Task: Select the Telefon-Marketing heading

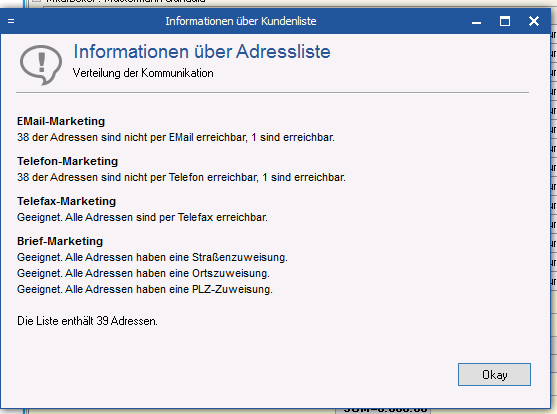Action: 67,161
